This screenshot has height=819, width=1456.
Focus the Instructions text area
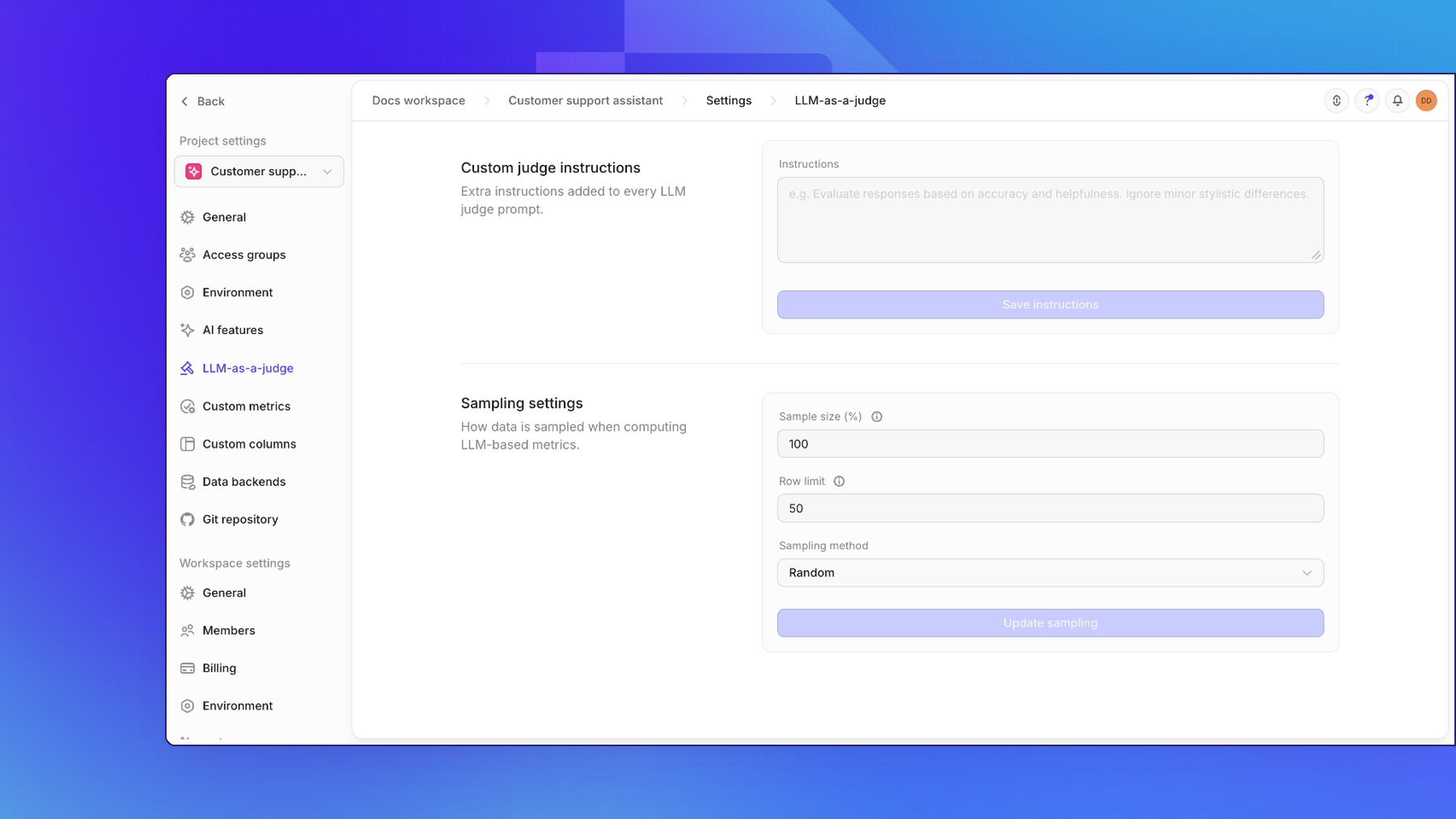[1050, 220]
